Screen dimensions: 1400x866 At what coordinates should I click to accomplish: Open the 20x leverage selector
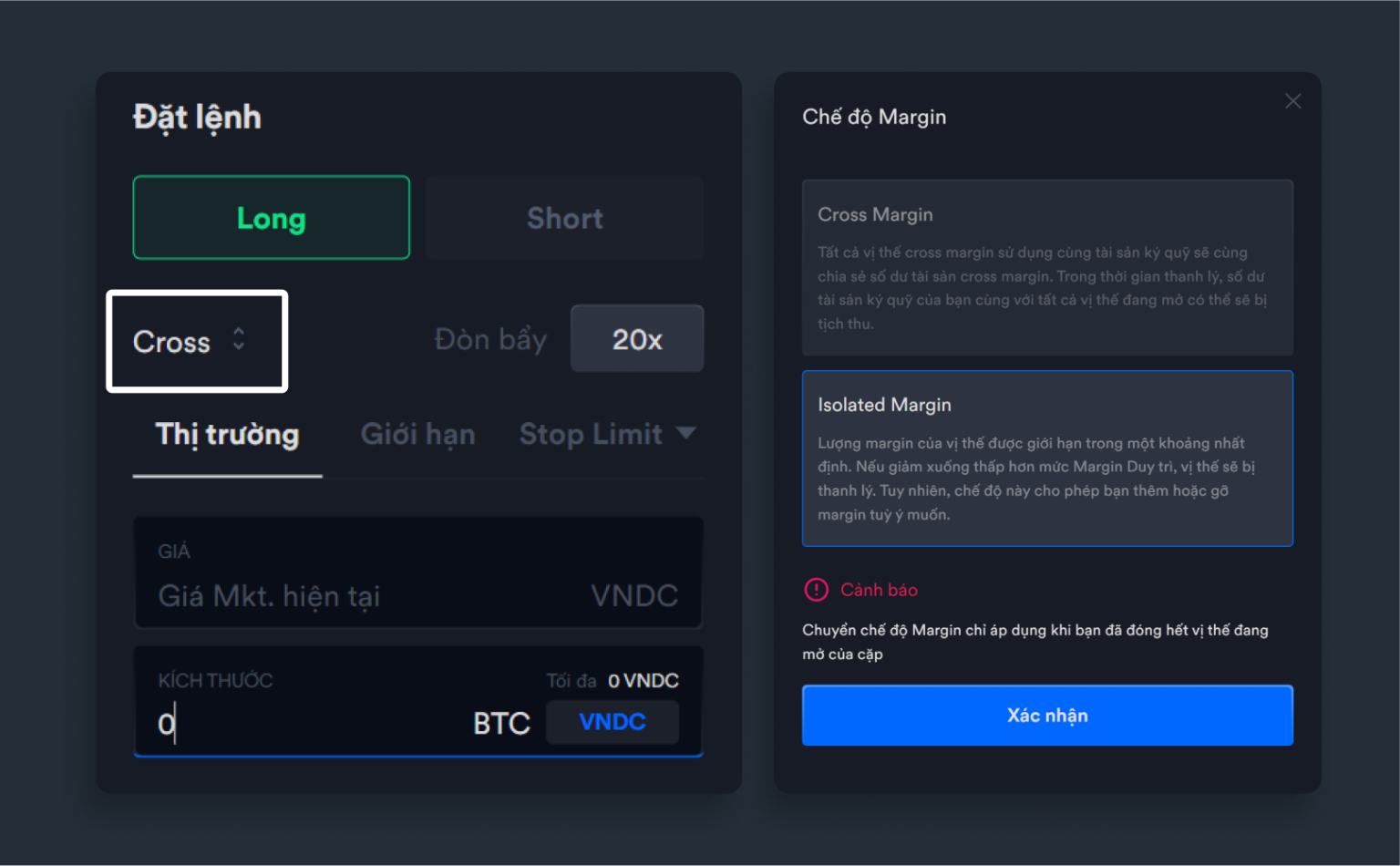[637, 339]
